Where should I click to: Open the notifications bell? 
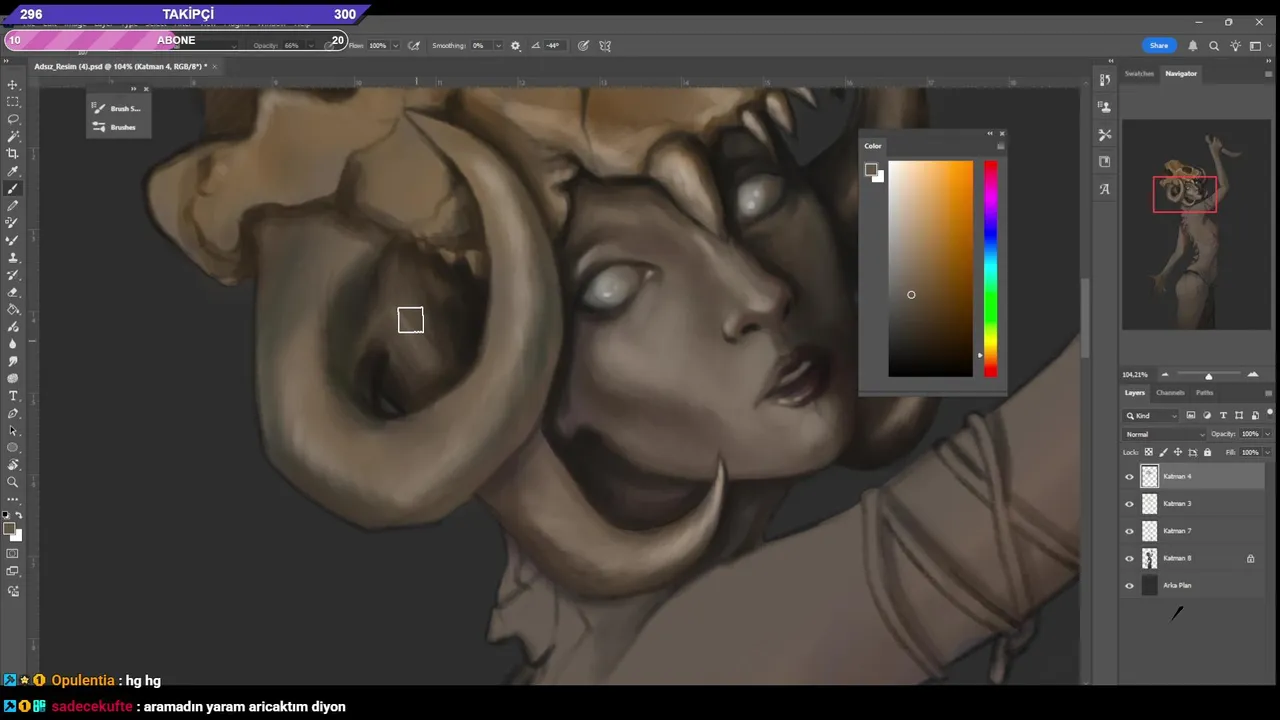click(x=1193, y=46)
